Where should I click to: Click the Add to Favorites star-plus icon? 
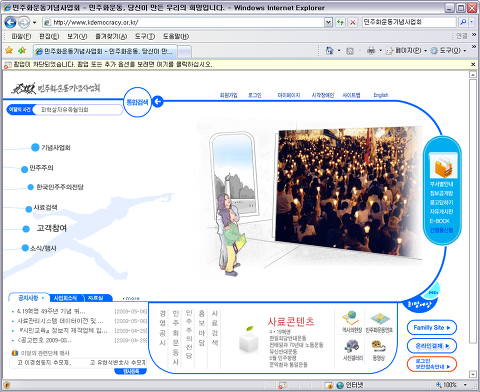pyautogui.click(x=22, y=50)
